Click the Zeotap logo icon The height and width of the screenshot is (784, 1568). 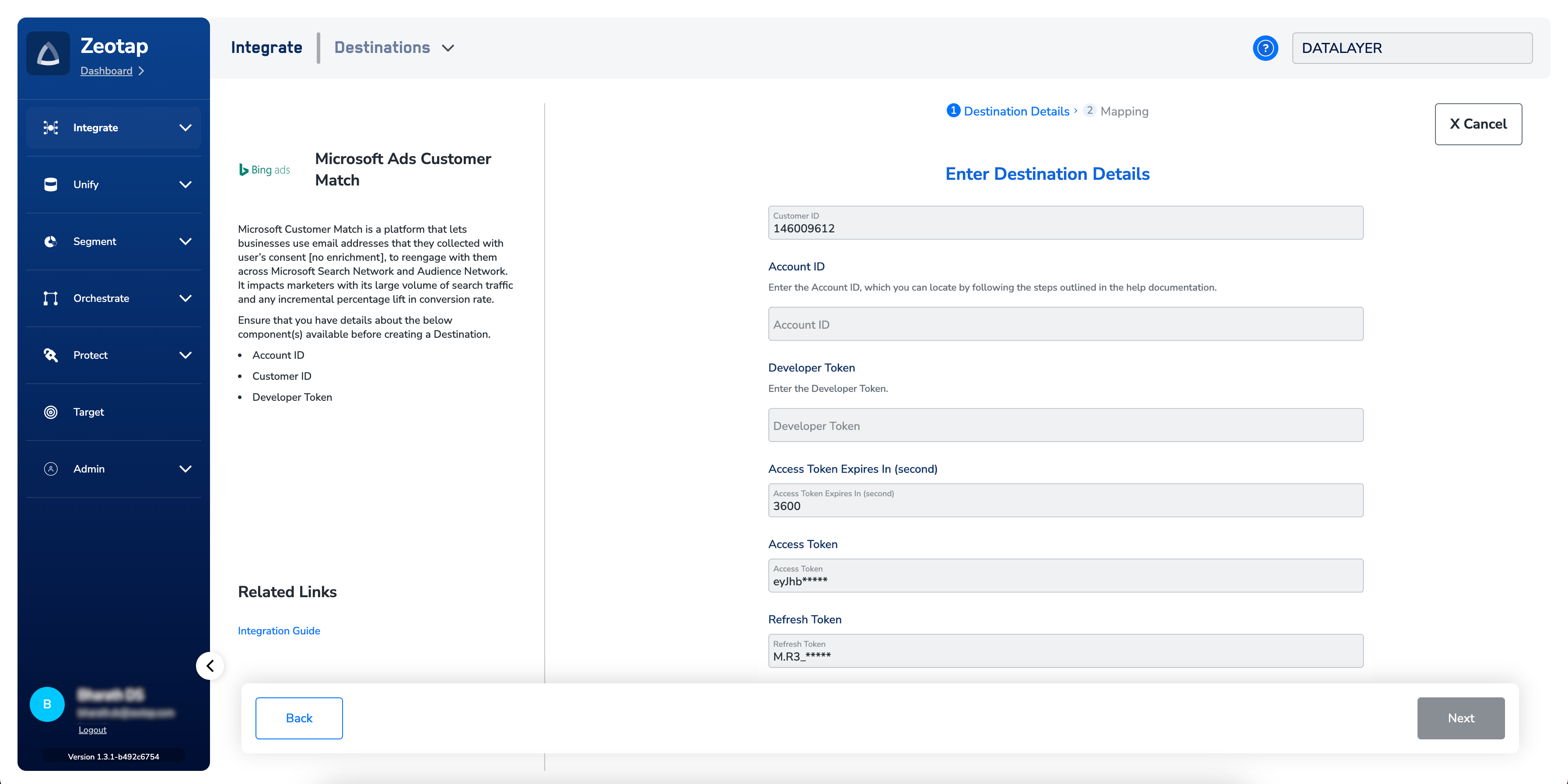[x=48, y=53]
